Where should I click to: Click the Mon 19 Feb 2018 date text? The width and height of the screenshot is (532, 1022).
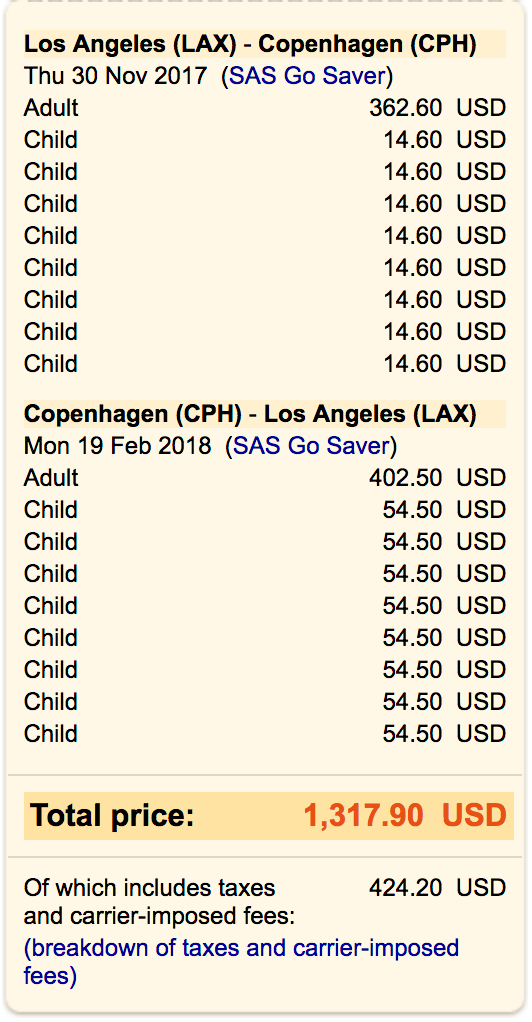[x=118, y=446]
